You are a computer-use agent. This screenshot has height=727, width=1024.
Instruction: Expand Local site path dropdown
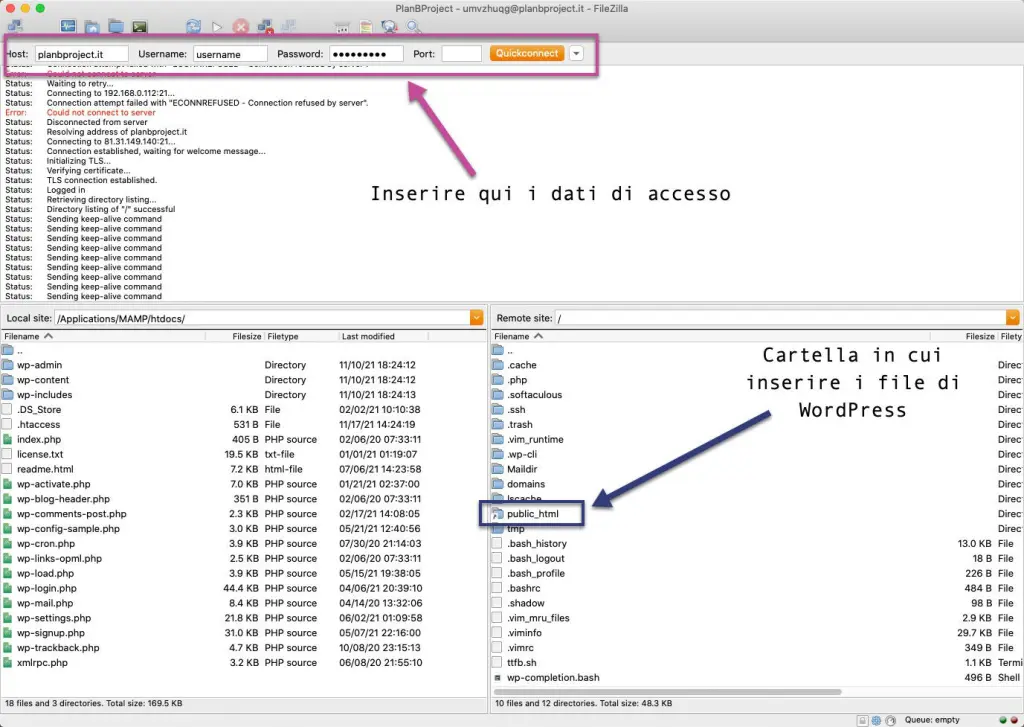(476, 318)
